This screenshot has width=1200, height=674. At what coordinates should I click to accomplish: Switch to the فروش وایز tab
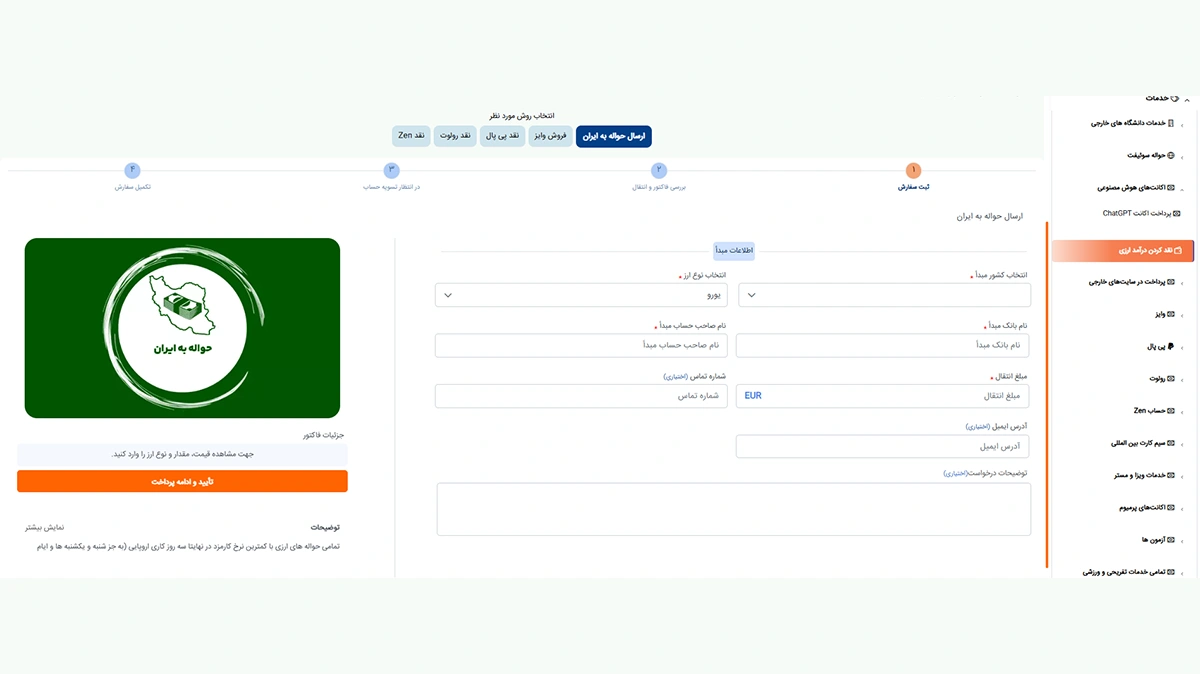551,136
